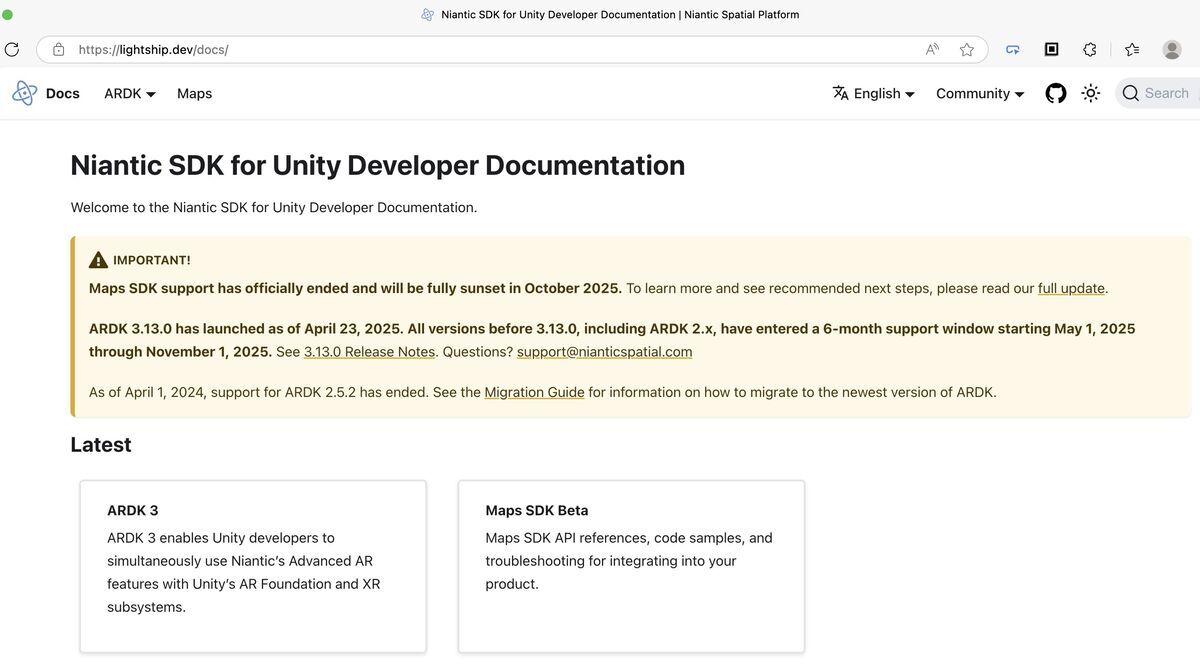
Task: Click the blue media cast toolbar icon
Action: pos(1013,49)
